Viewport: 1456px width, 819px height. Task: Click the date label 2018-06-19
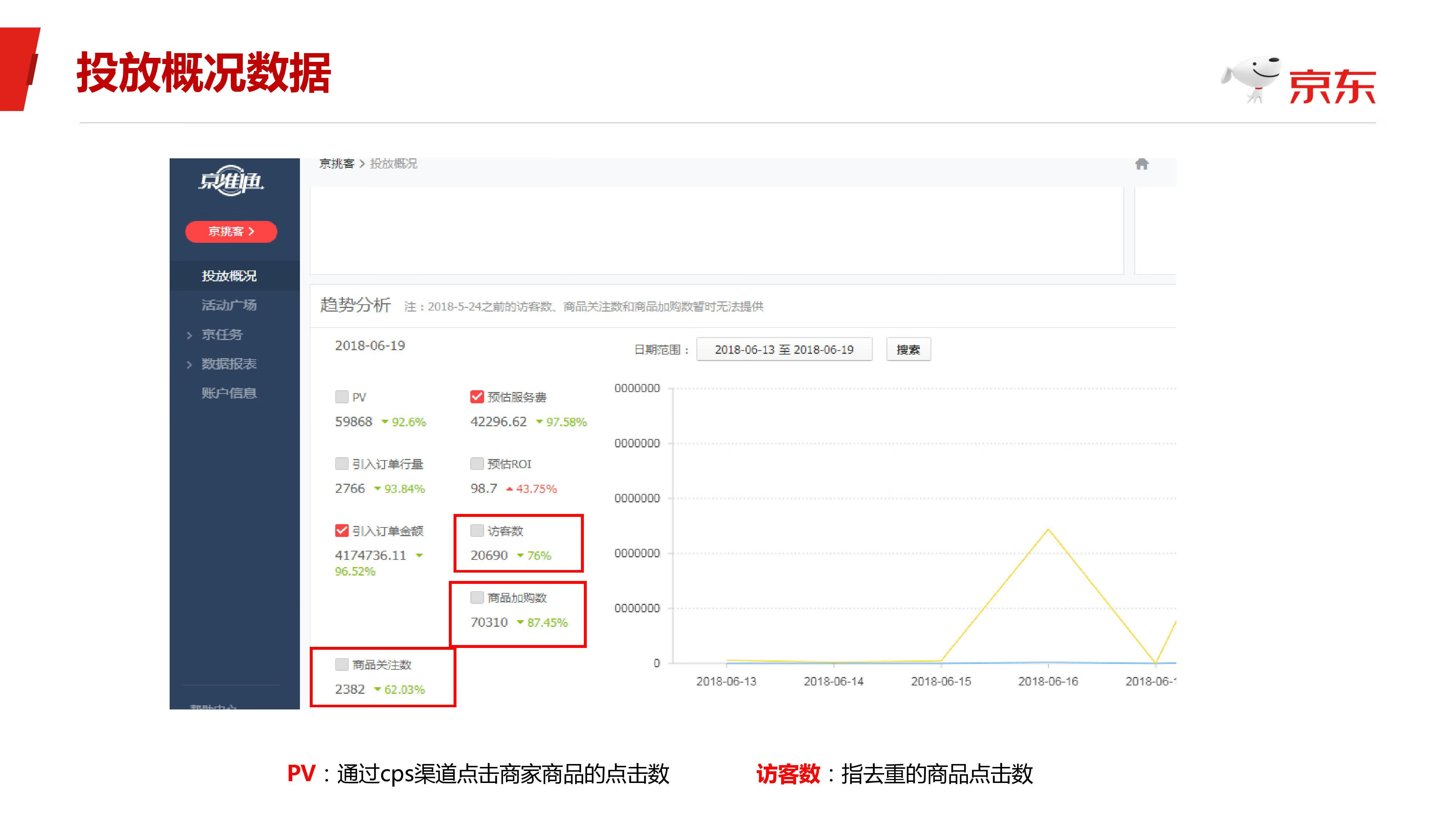[370, 345]
